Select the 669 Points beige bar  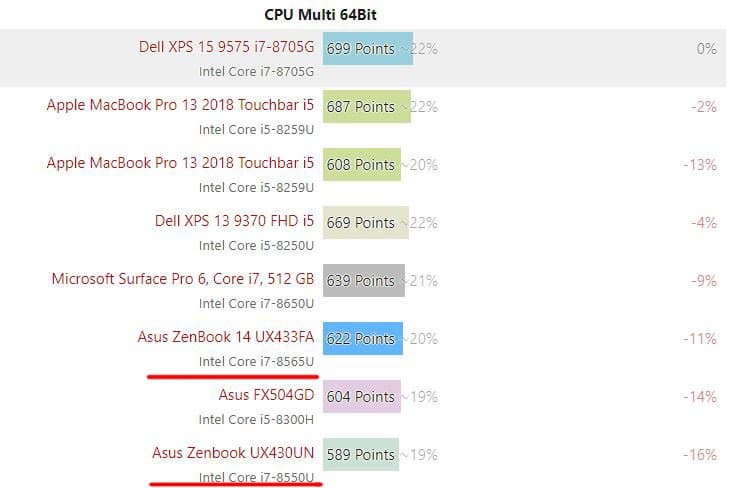coord(365,222)
